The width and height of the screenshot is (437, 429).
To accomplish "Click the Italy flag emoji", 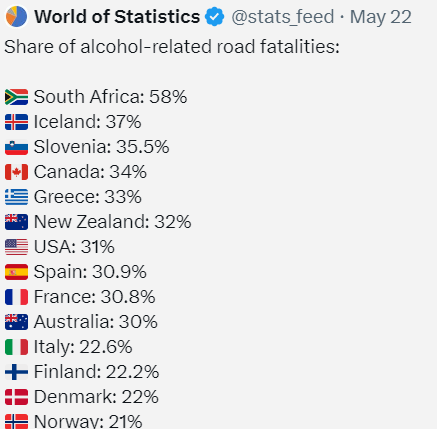I will [x=16, y=347].
